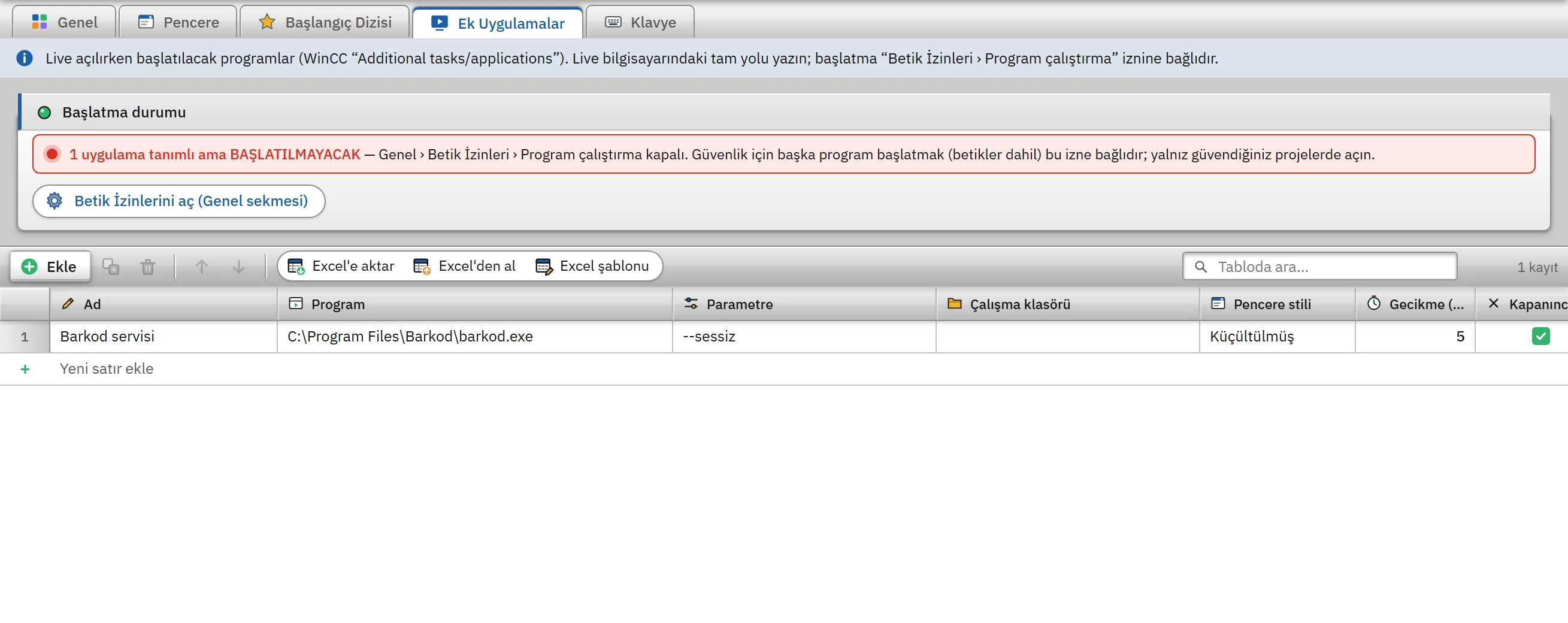1568x623 pixels.
Task: Open the Pencere stili cell showing Küçültülmüş
Action: pos(1277,337)
